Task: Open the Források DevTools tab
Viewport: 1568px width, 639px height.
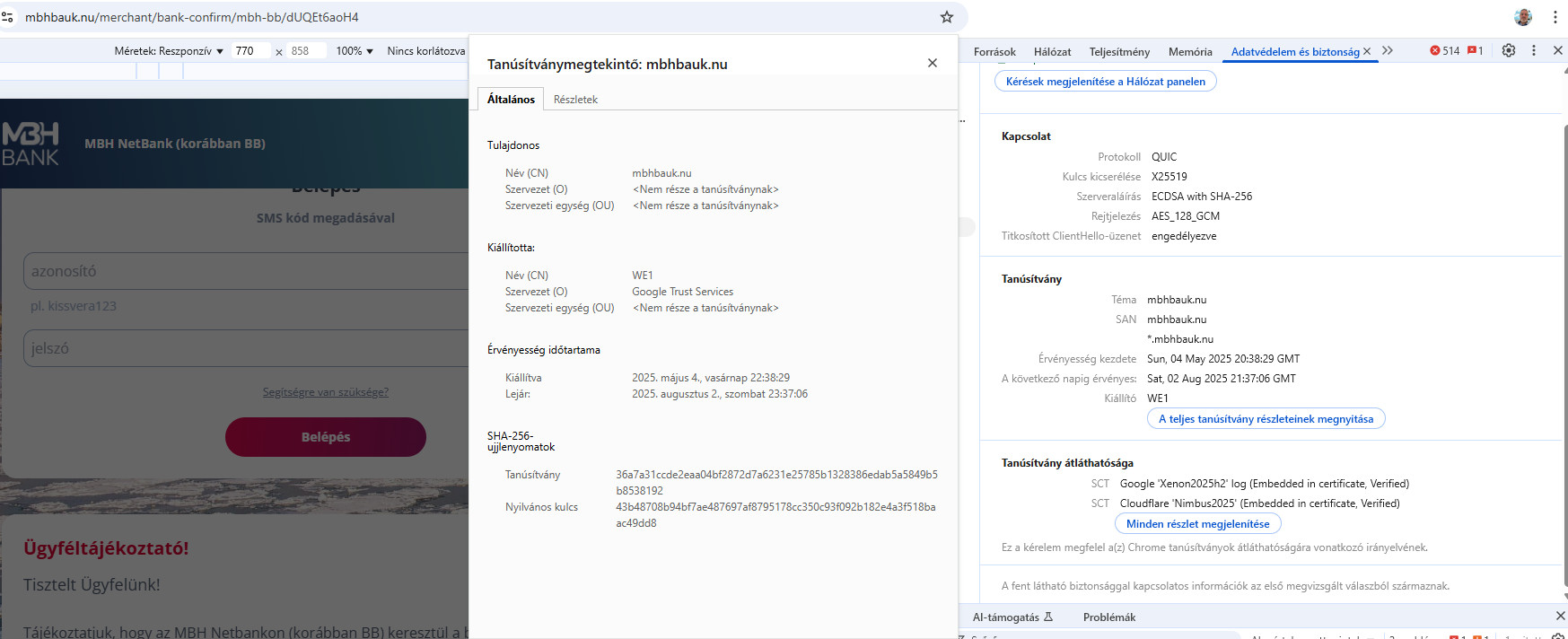Action: 994,52
